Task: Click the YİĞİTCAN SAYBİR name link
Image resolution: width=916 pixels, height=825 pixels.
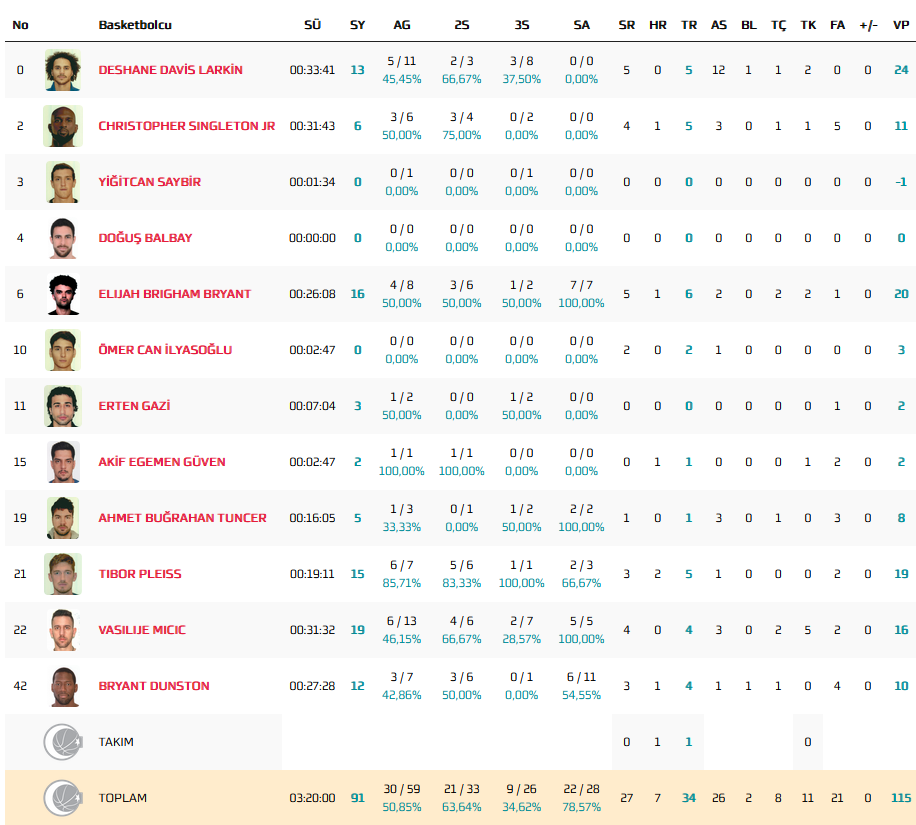Action: (149, 182)
